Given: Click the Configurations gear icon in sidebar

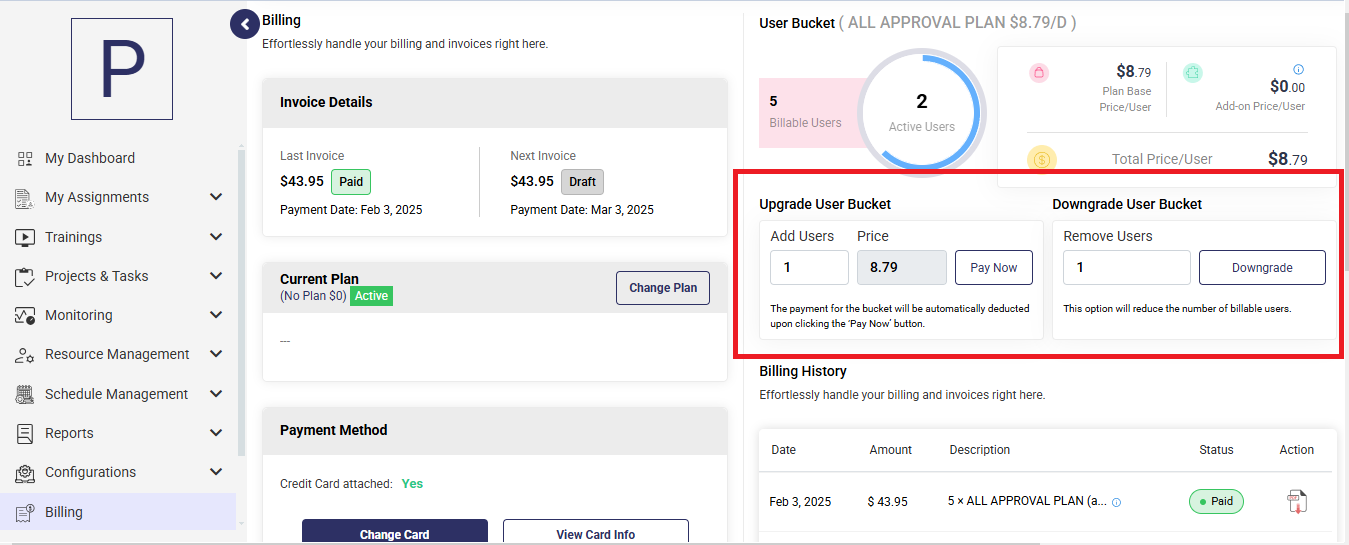Looking at the screenshot, I should tap(25, 472).
